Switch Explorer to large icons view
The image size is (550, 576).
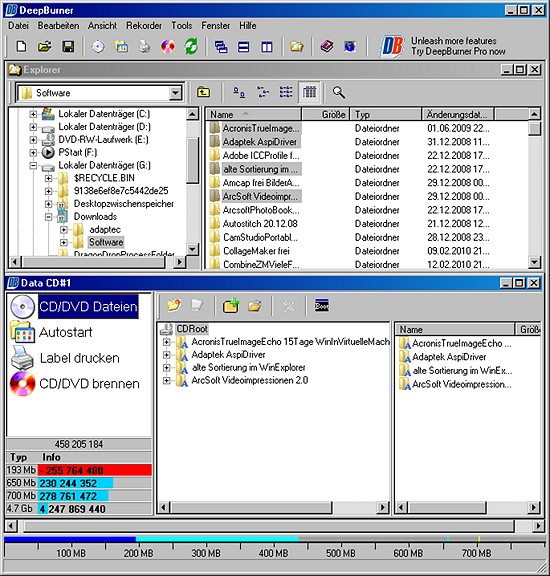(x=240, y=92)
